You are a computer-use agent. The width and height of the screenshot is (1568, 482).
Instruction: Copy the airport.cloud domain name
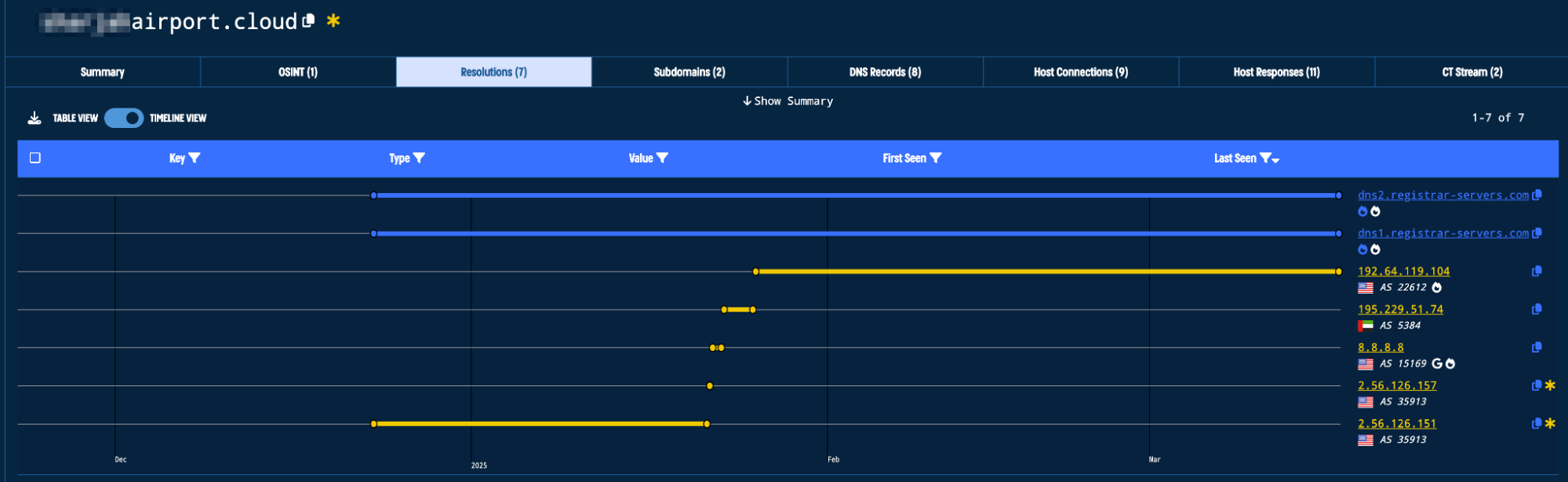(x=308, y=20)
